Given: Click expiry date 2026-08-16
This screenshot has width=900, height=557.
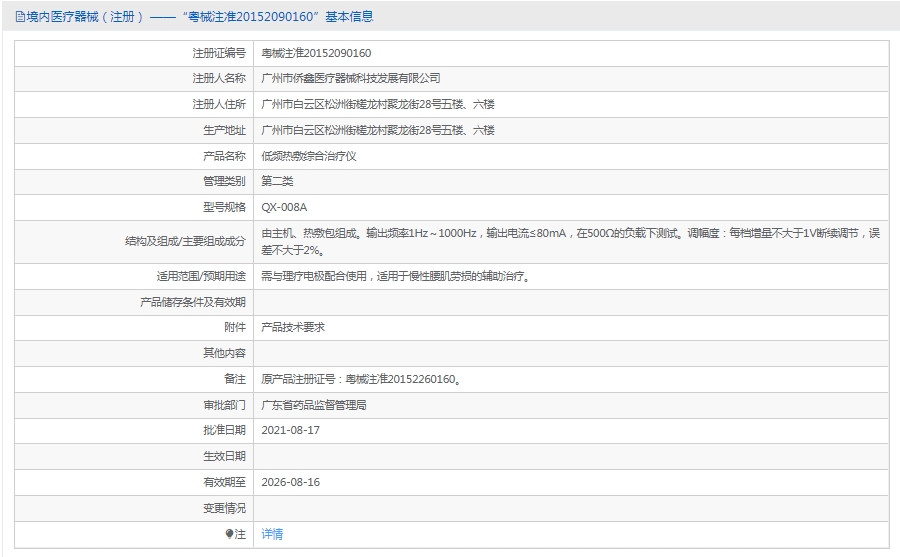Looking at the screenshot, I should (290, 482).
